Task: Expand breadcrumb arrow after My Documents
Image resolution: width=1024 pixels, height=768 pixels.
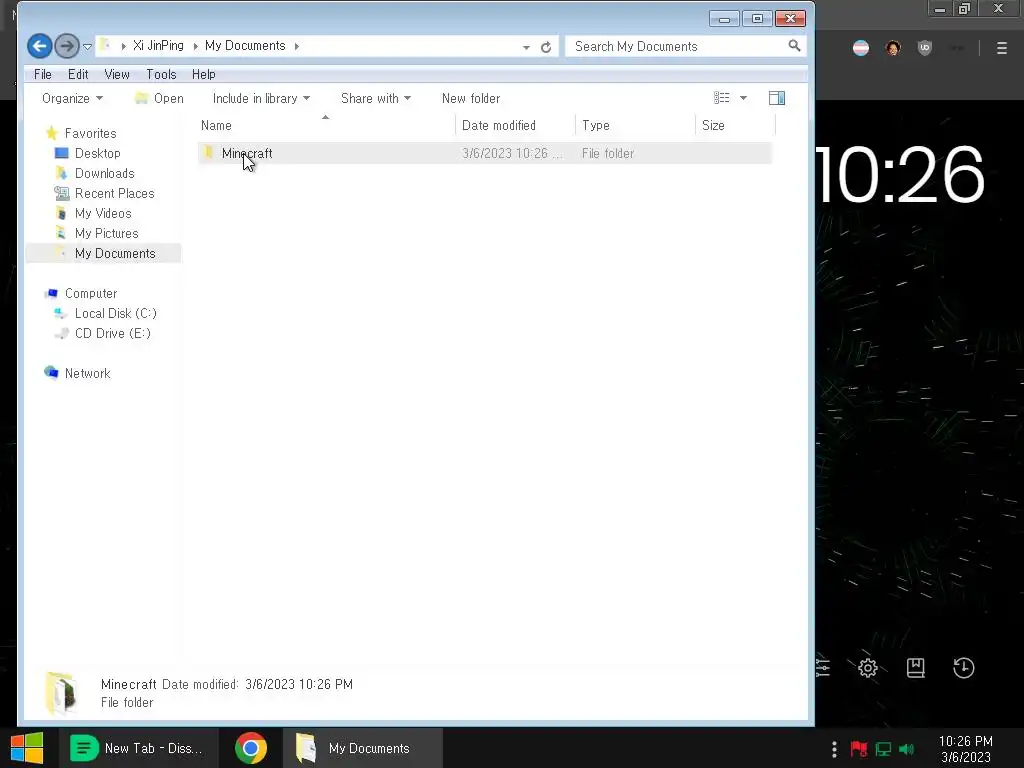Action: point(296,46)
